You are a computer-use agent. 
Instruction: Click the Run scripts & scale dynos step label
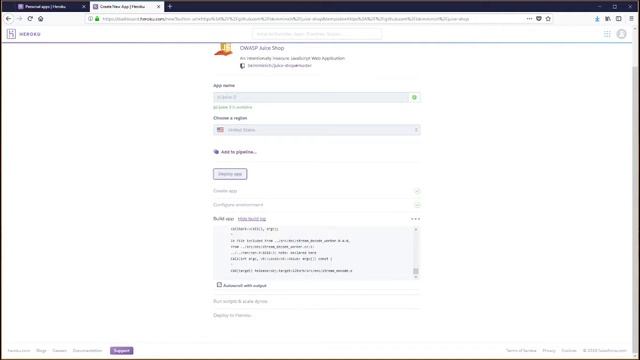pos(240,301)
